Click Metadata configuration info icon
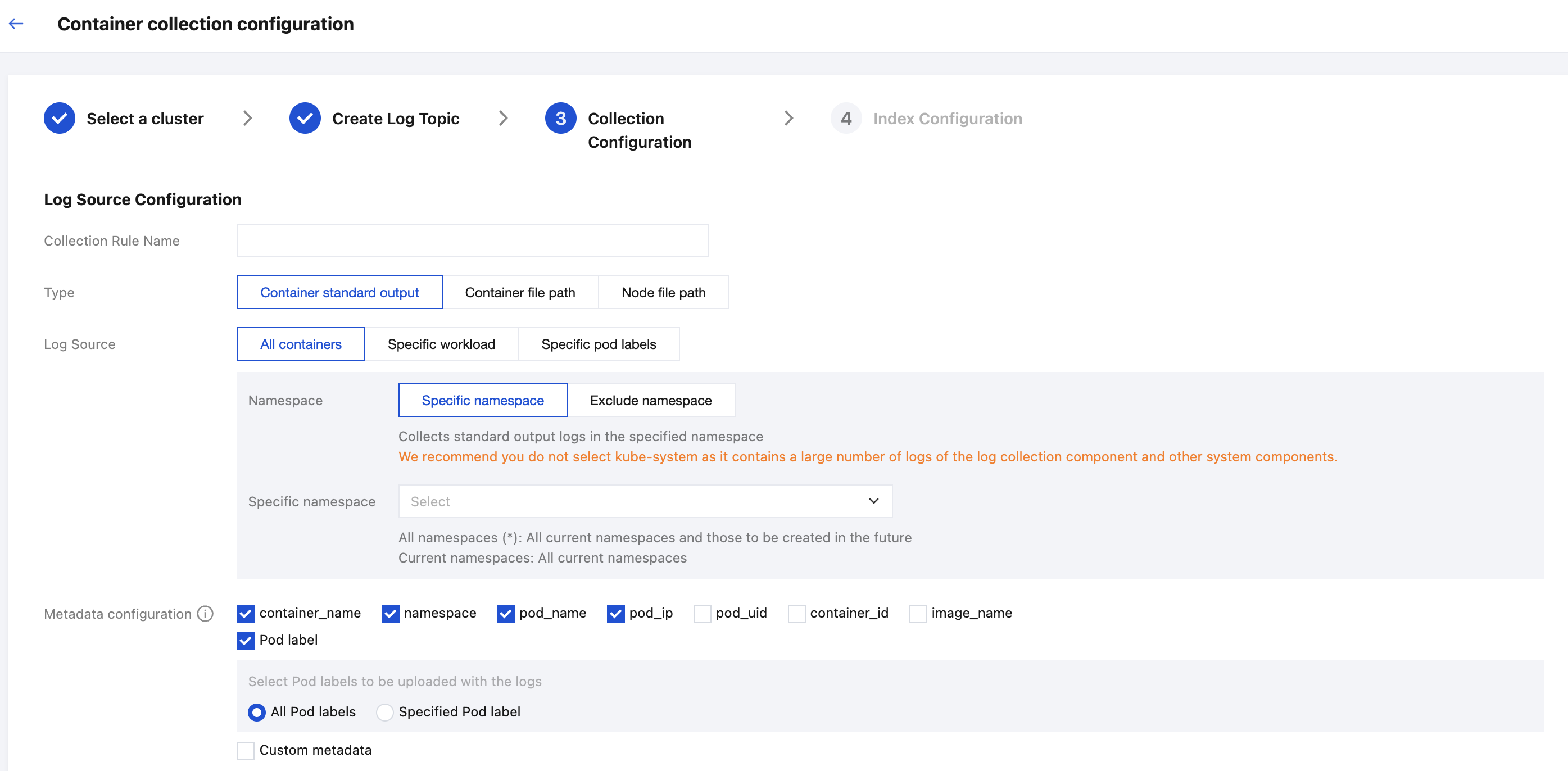The width and height of the screenshot is (1568, 771). pyautogui.click(x=206, y=614)
